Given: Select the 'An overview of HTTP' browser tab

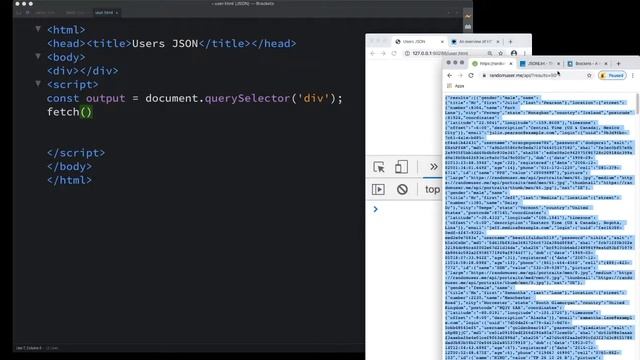Looking at the screenshot, I should [476, 42].
